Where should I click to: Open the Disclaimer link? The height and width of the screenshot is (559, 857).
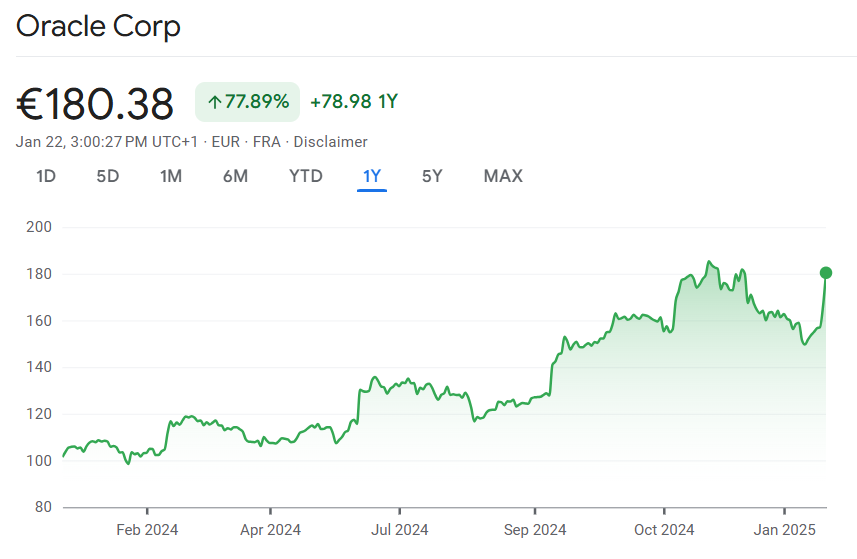[330, 142]
